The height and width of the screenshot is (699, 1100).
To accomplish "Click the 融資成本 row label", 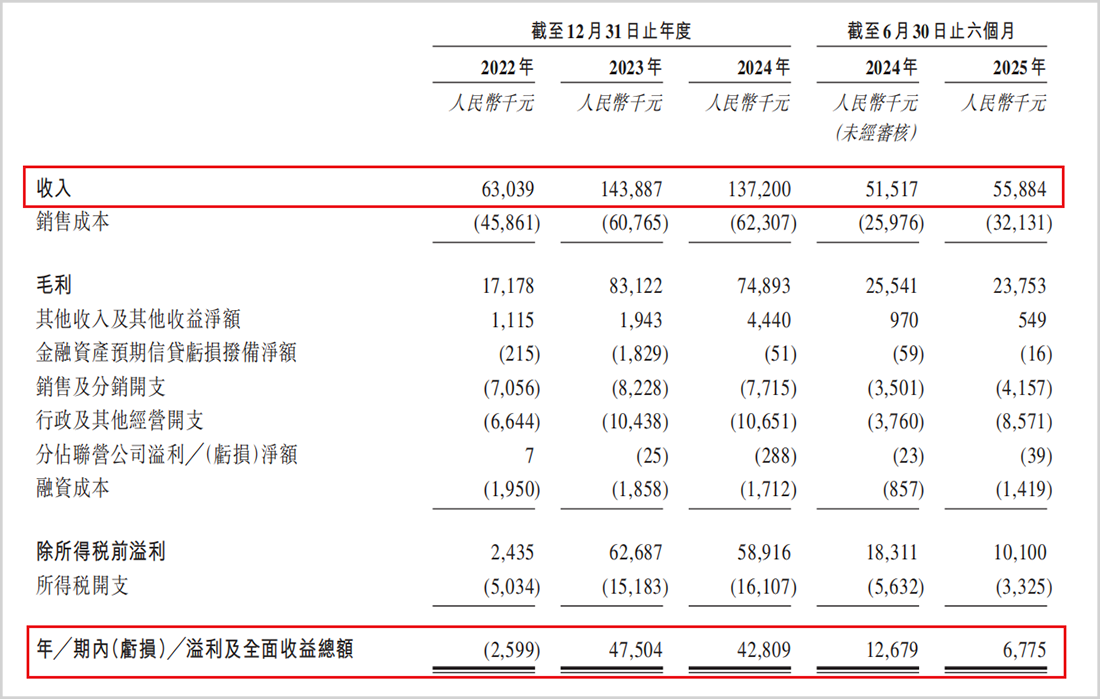I will point(73,488).
